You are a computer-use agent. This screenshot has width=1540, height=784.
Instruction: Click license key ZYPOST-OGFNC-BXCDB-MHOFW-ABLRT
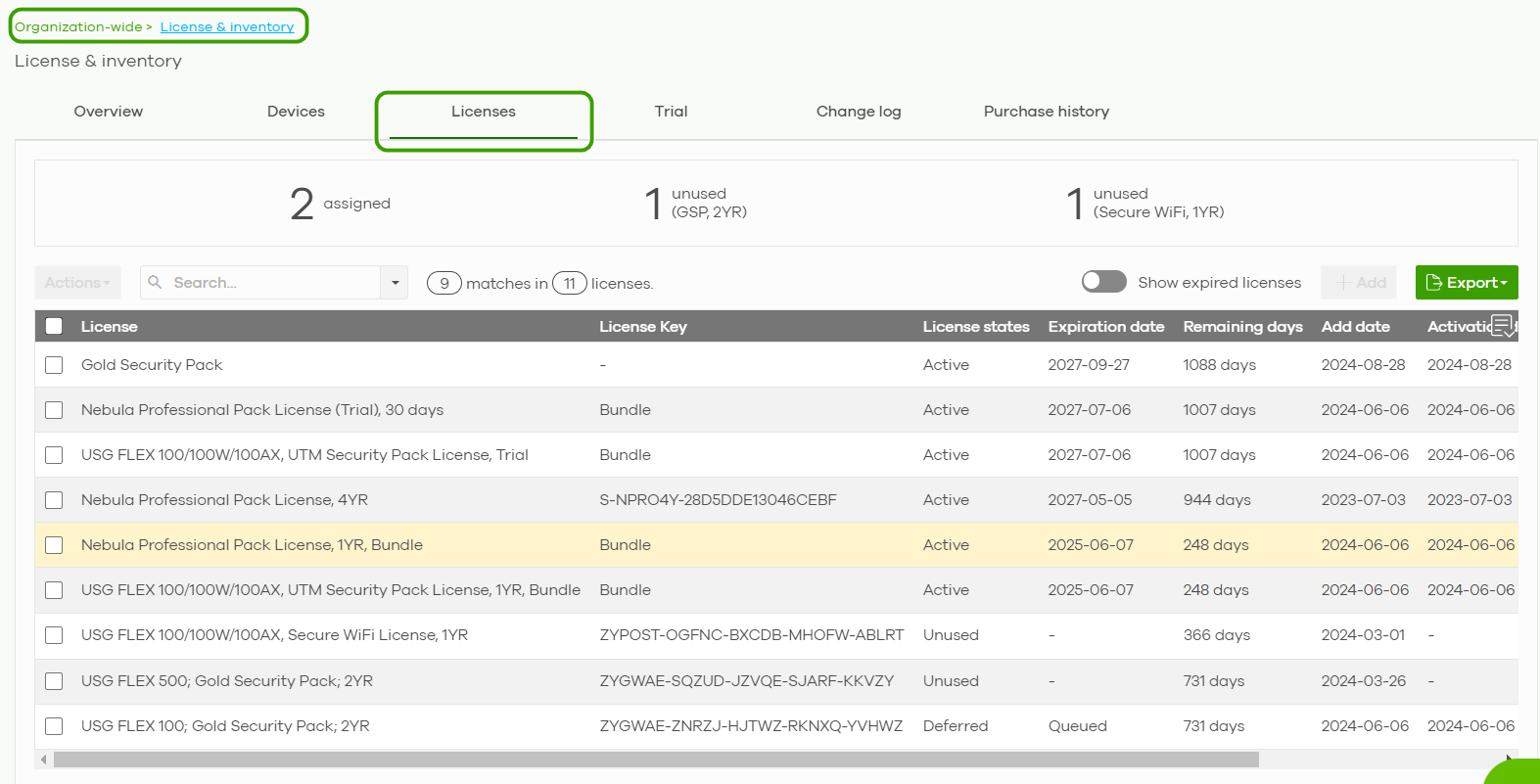(752, 635)
